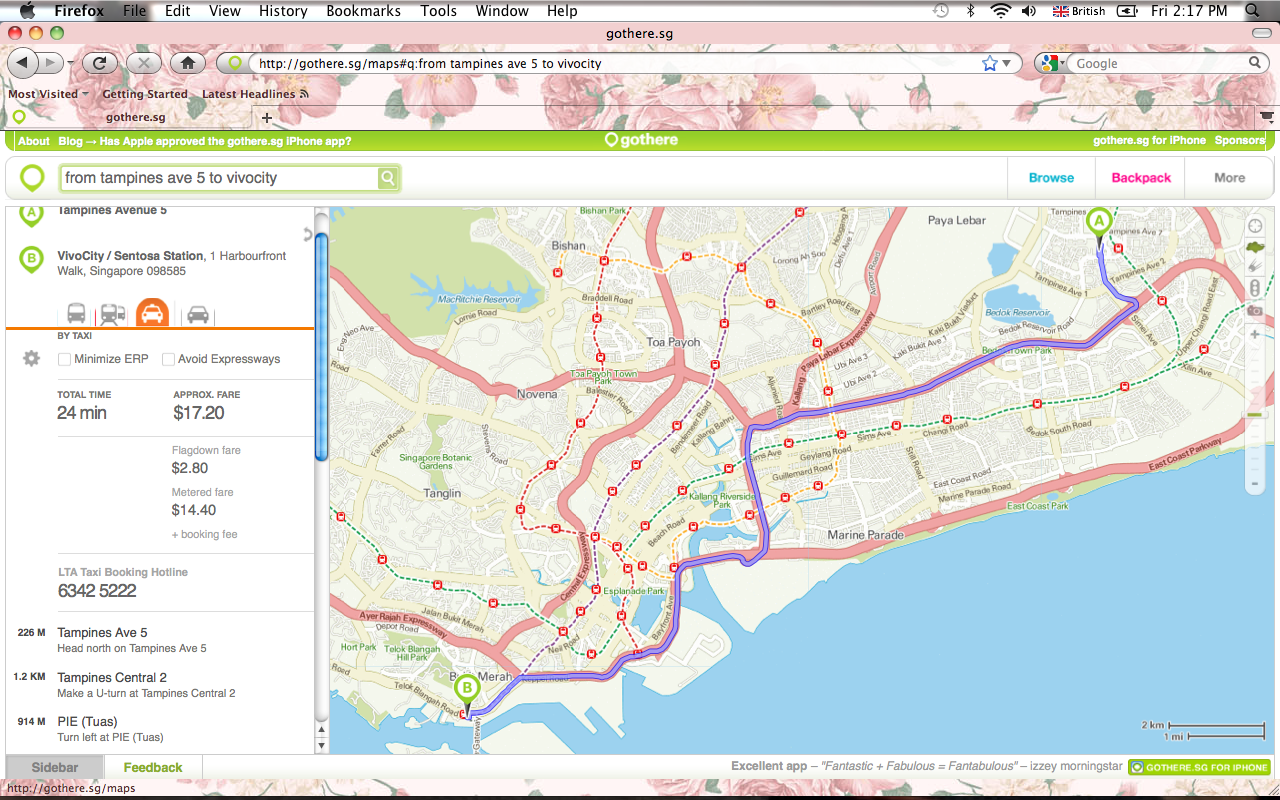1280x800 pixels.
Task: Click the green gothere pin logo
Action: pos(32,178)
